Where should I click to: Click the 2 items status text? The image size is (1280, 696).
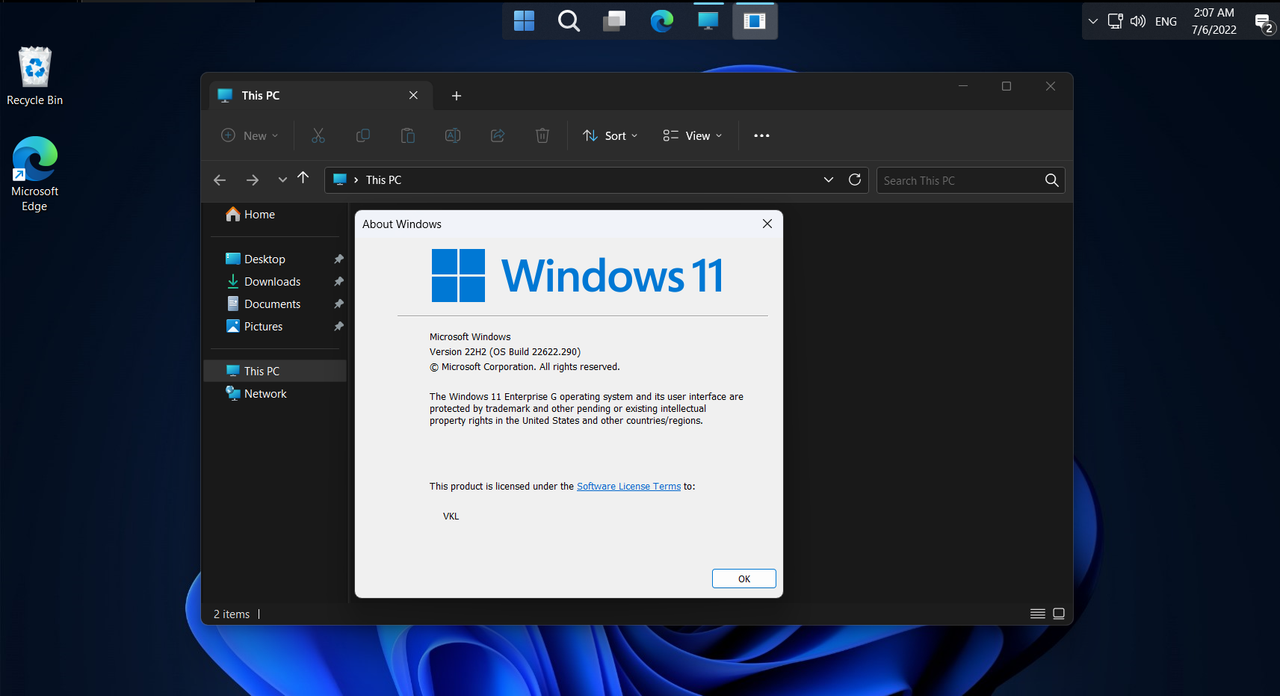point(232,614)
